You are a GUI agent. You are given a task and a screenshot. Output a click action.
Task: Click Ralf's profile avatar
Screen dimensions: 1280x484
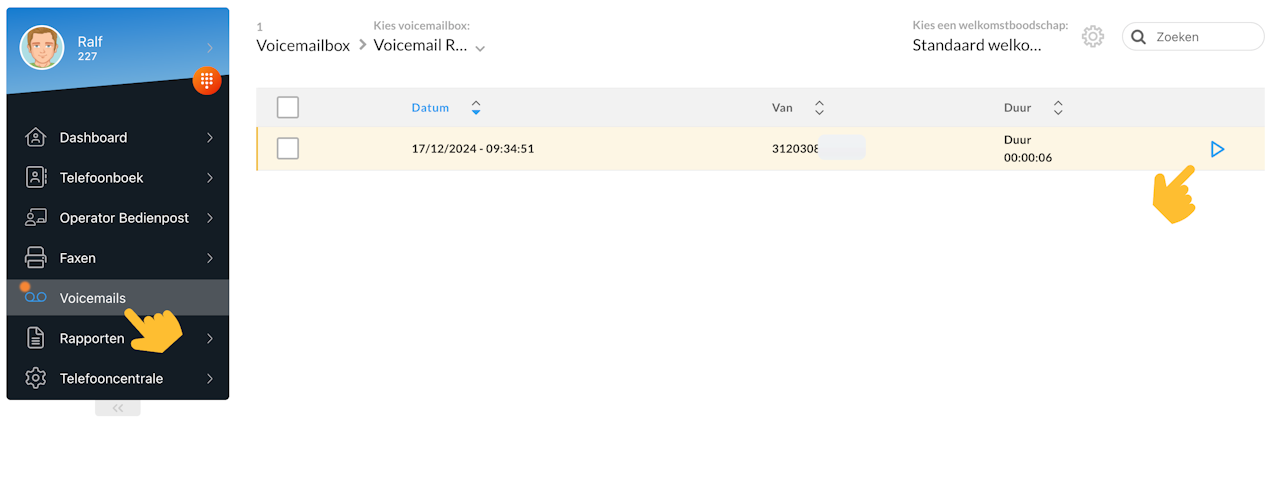coord(42,47)
